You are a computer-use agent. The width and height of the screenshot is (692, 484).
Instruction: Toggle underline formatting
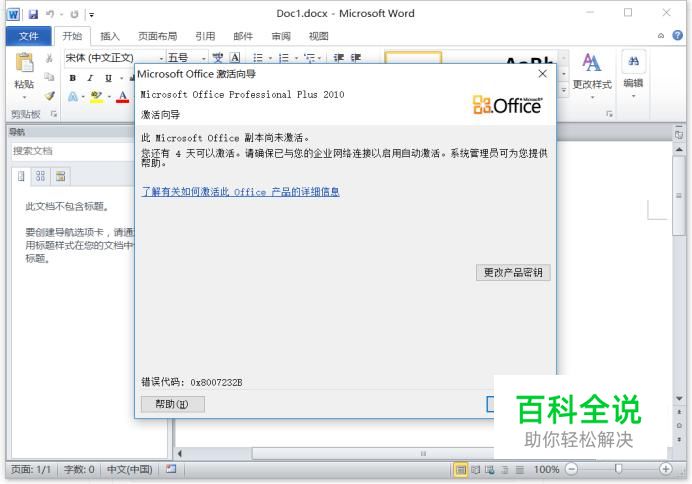(108, 78)
